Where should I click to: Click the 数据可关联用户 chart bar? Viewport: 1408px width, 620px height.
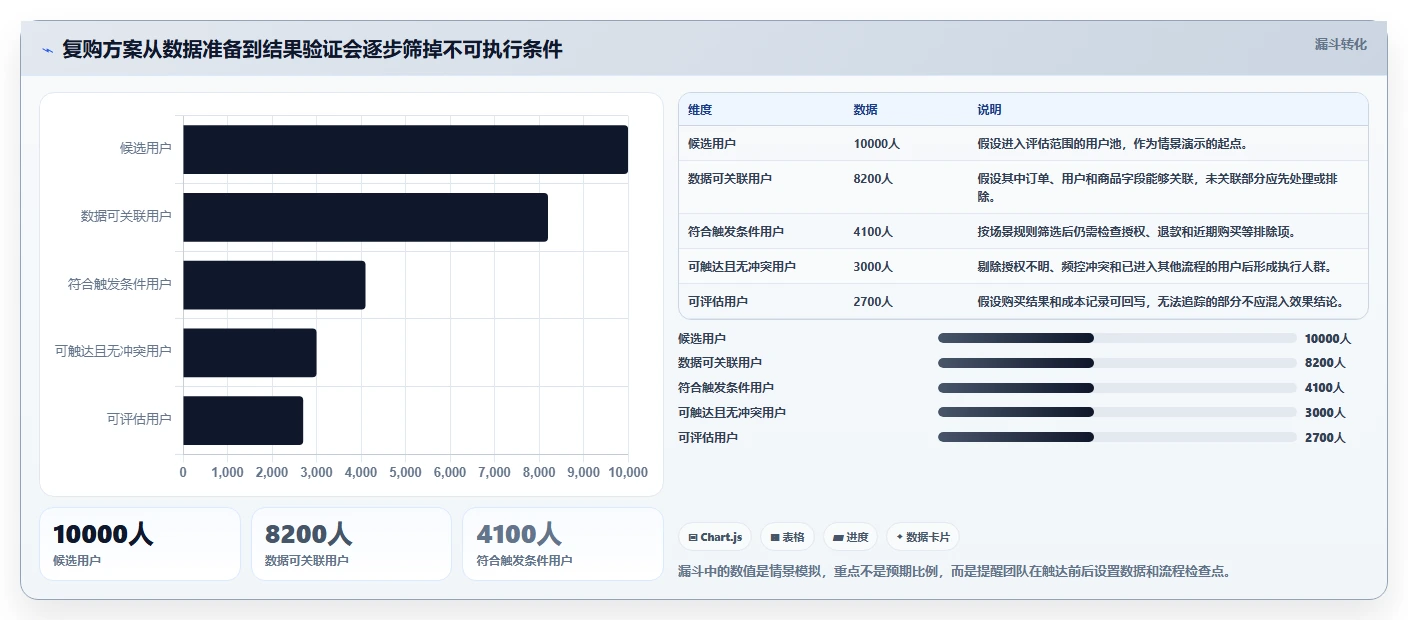pyautogui.click(x=365, y=217)
